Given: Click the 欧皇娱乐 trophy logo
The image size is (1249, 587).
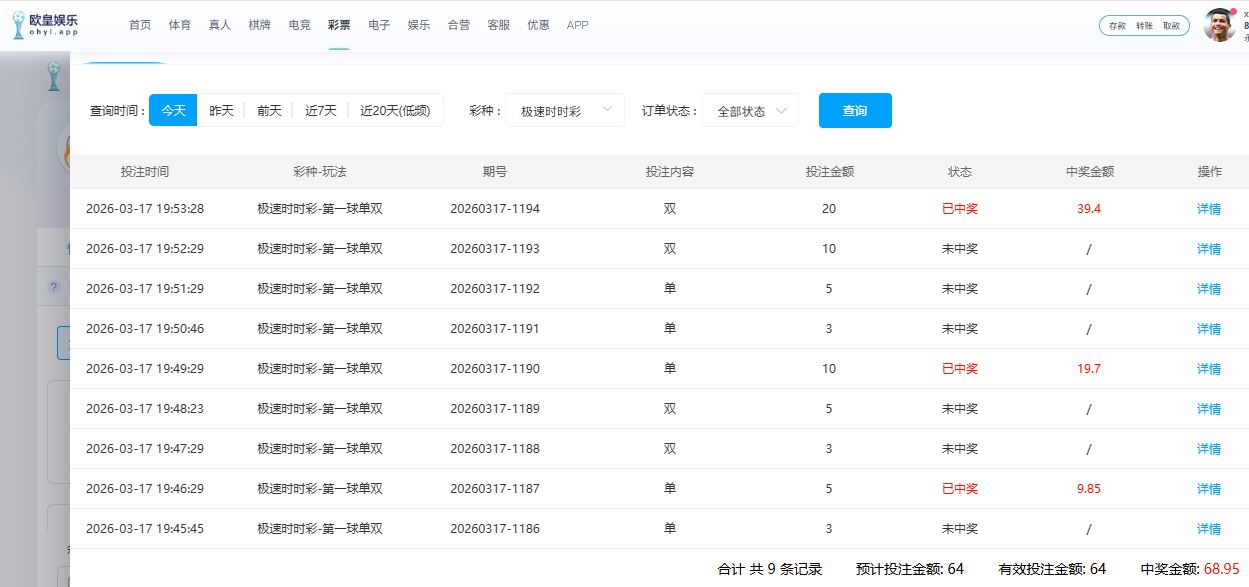Looking at the screenshot, I should 19,25.
